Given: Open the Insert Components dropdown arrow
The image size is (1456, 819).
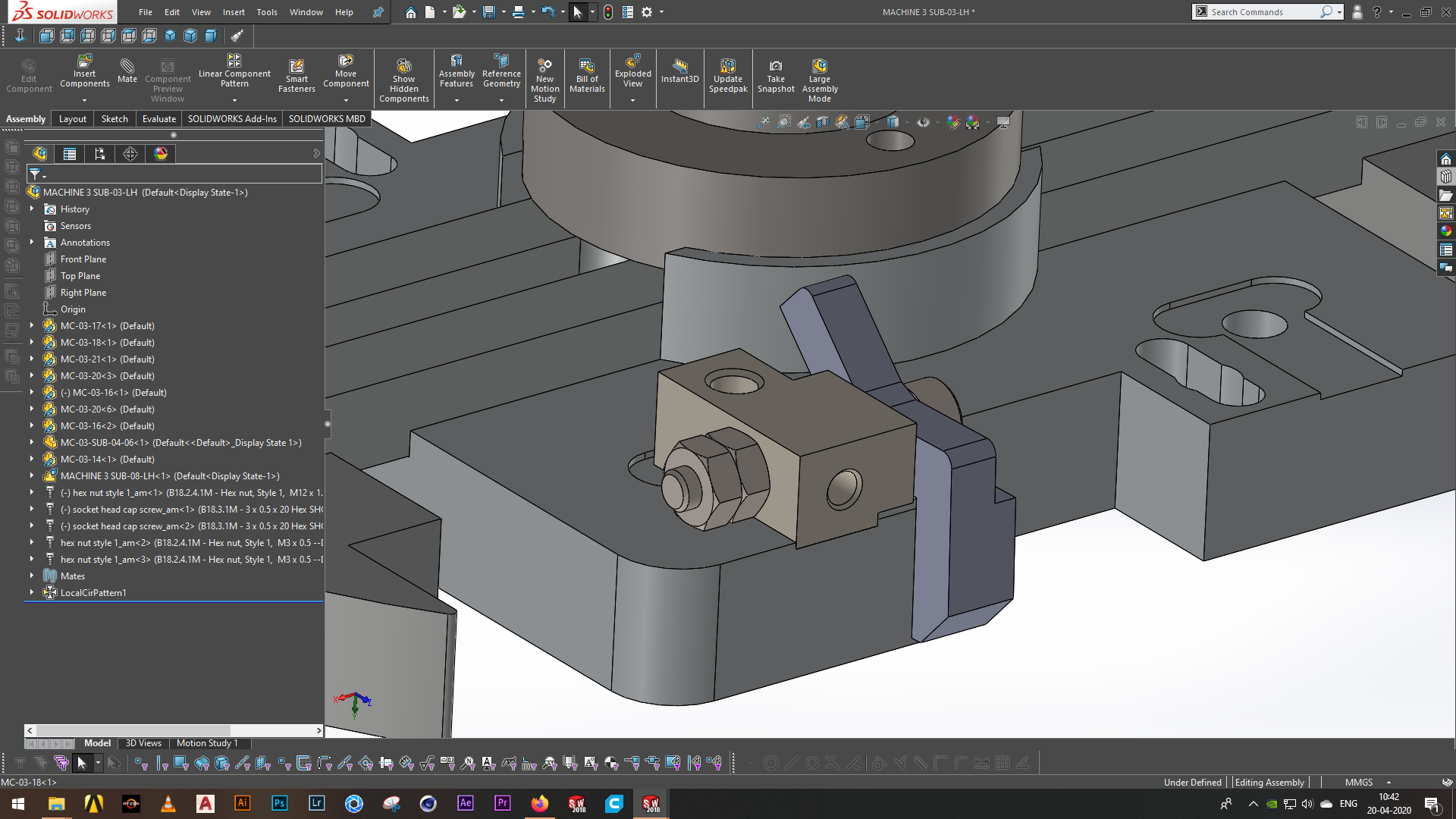Looking at the screenshot, I should pos(85,100).
